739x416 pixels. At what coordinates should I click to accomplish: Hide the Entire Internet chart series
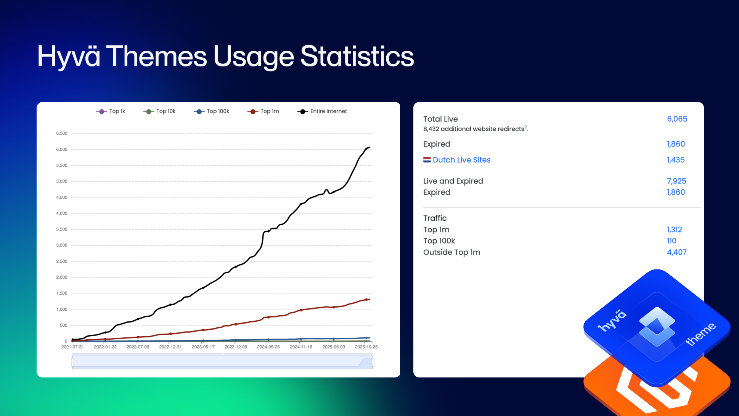click(322, 111)
